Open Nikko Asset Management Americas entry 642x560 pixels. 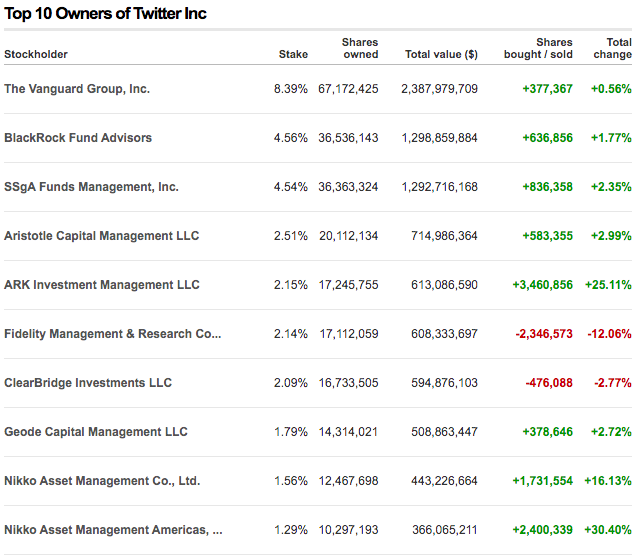tap(113, 530)
